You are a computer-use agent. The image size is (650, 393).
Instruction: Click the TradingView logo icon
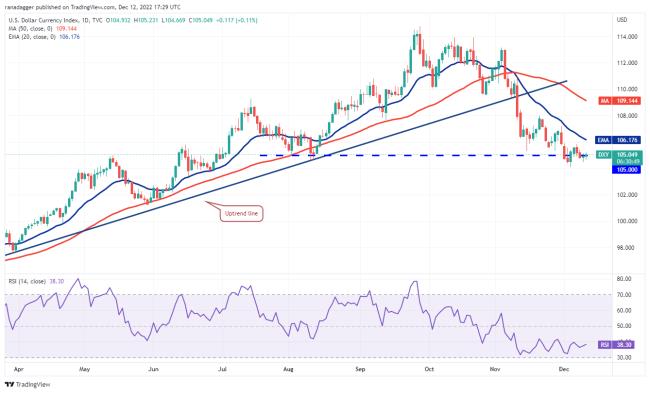8,385
